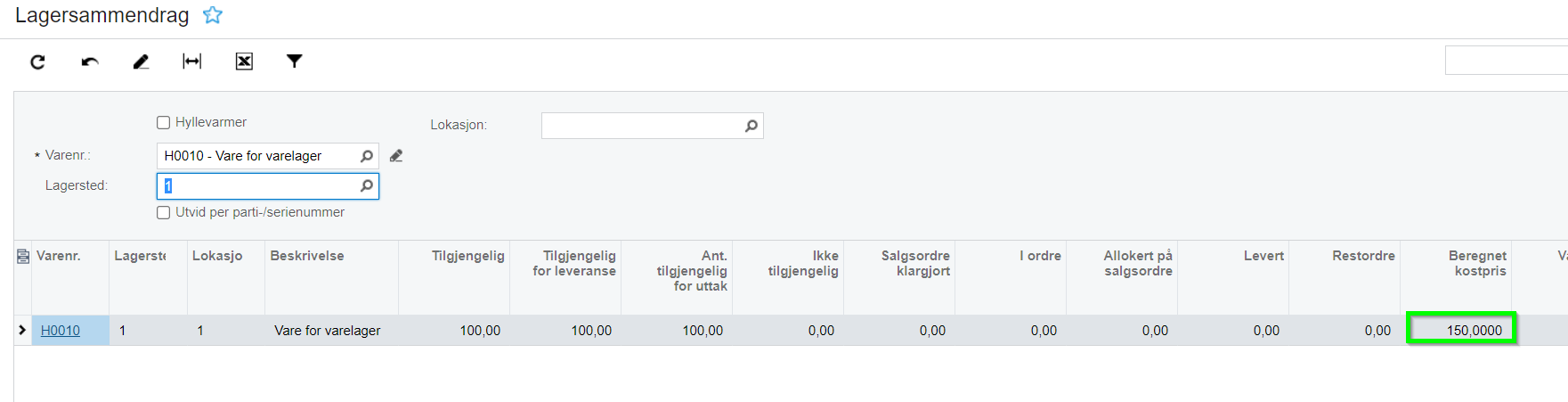Viewport: 1568px width, 402px height.
Task: Sort by the Tilgjengelig column header
Action: tap(468, 256)
